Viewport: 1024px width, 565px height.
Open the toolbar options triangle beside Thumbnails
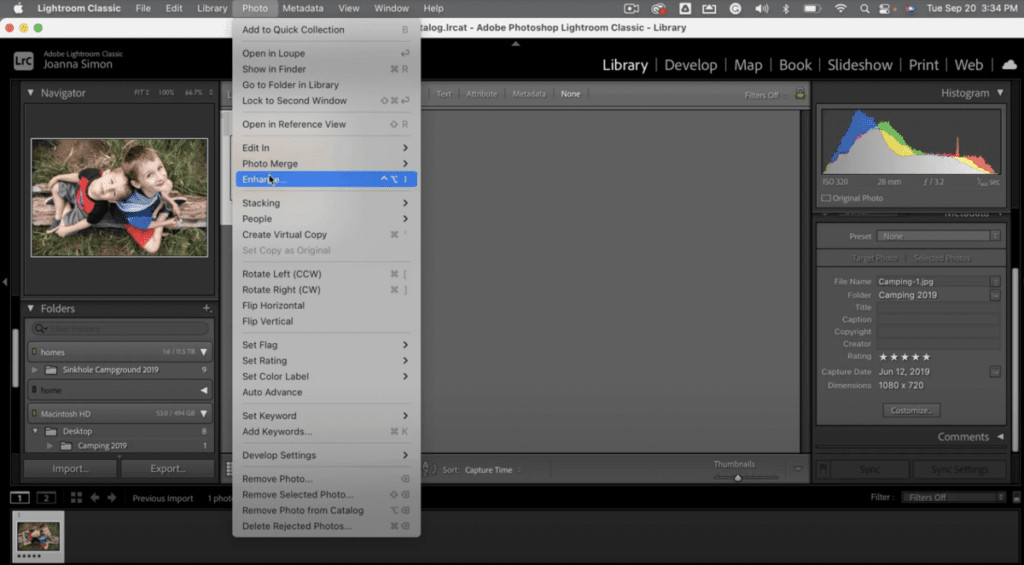[x=798, y=469]
